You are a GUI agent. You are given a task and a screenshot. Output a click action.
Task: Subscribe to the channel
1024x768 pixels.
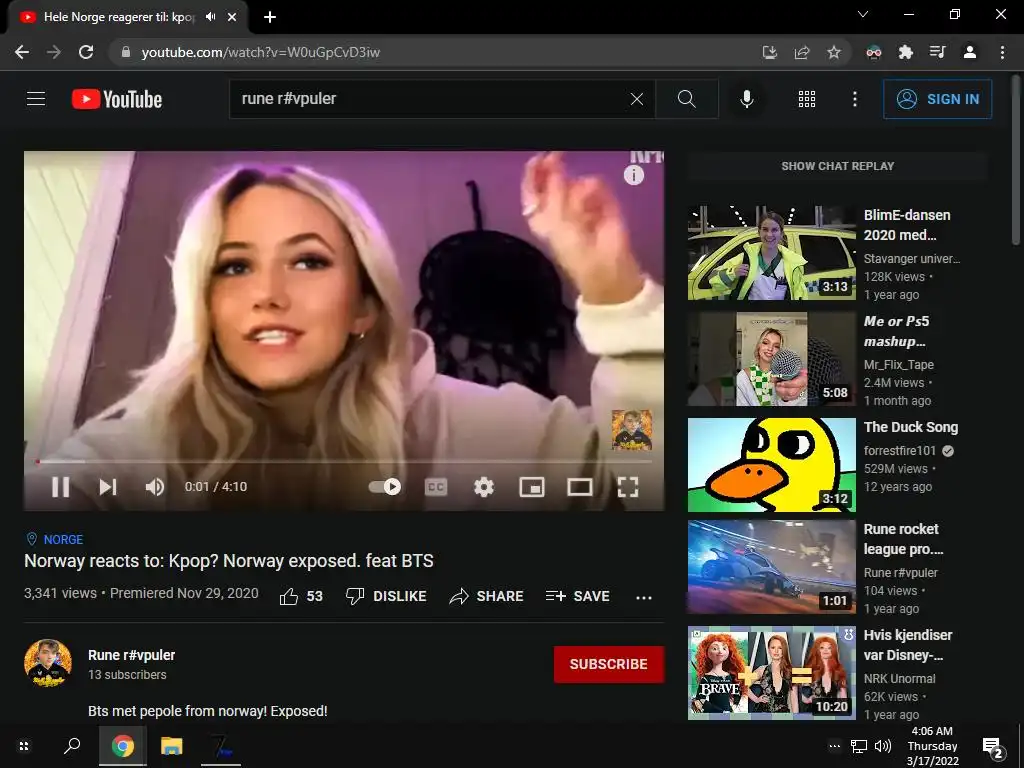point(609,664)
